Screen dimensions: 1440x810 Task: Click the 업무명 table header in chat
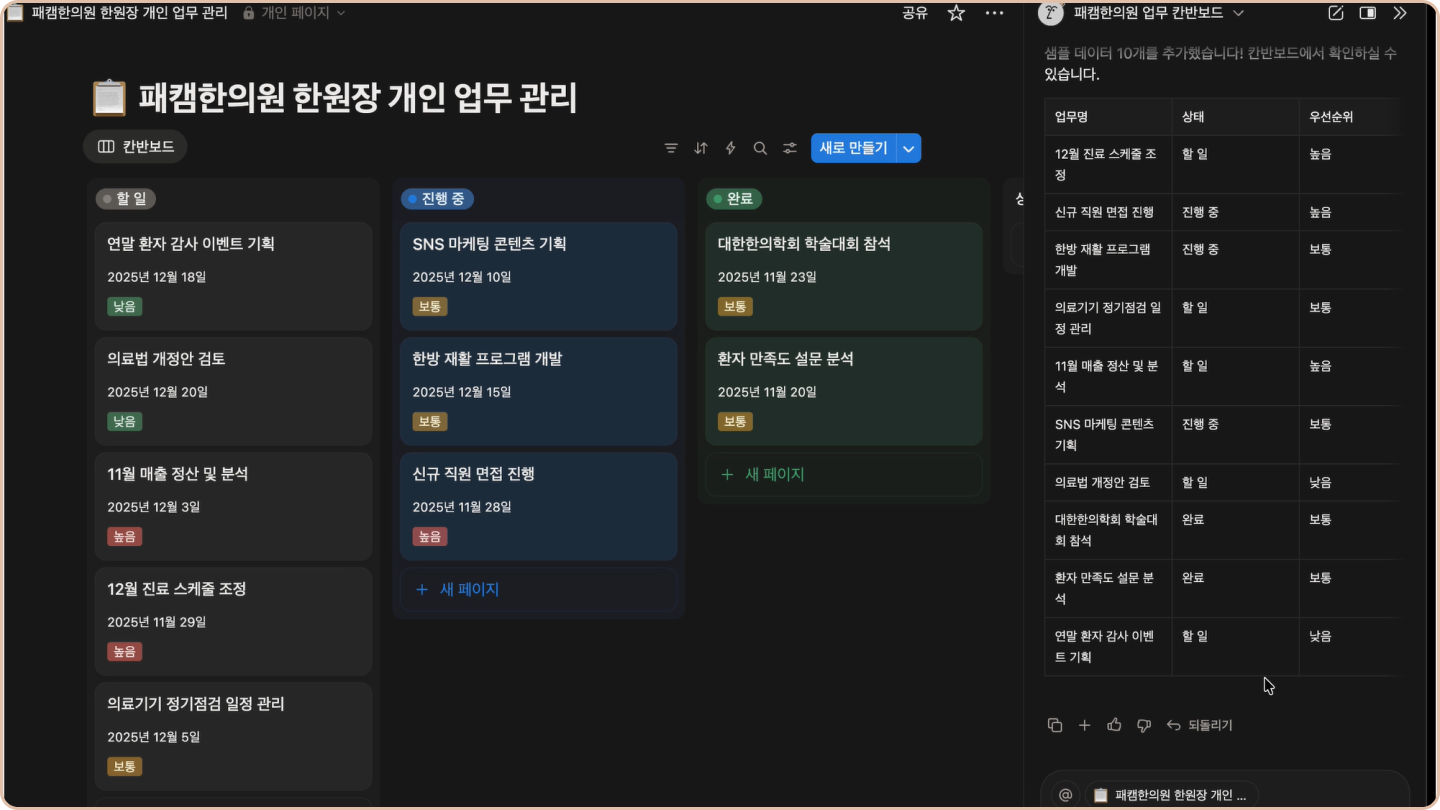click(1108, 116)
